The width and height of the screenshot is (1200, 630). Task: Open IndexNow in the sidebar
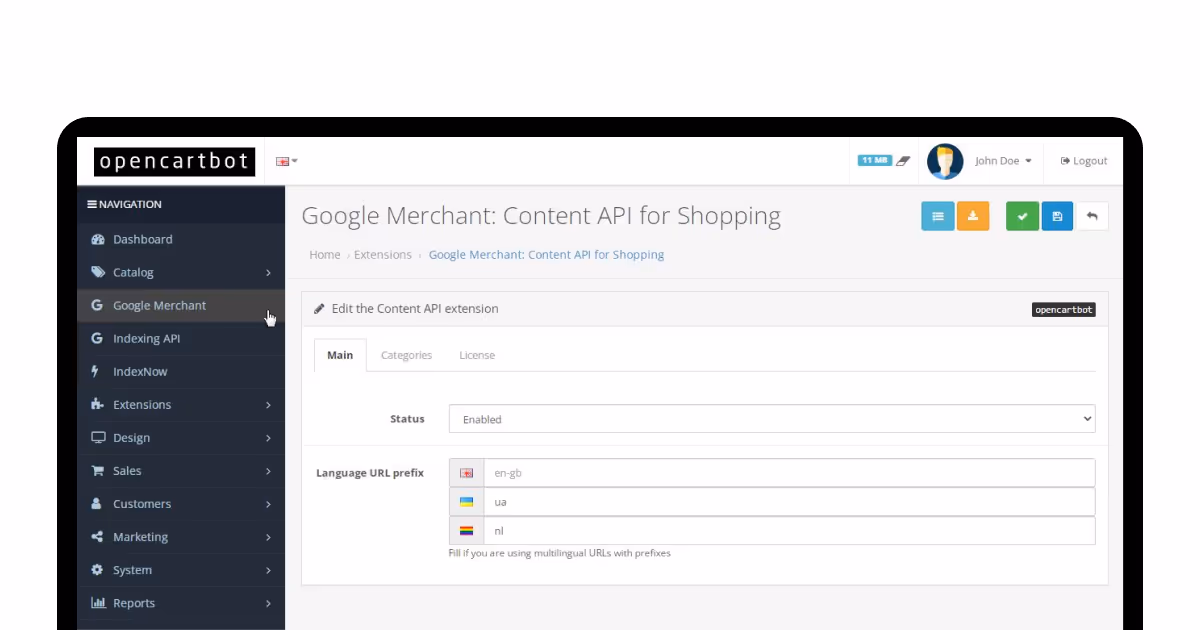[181, 371]
